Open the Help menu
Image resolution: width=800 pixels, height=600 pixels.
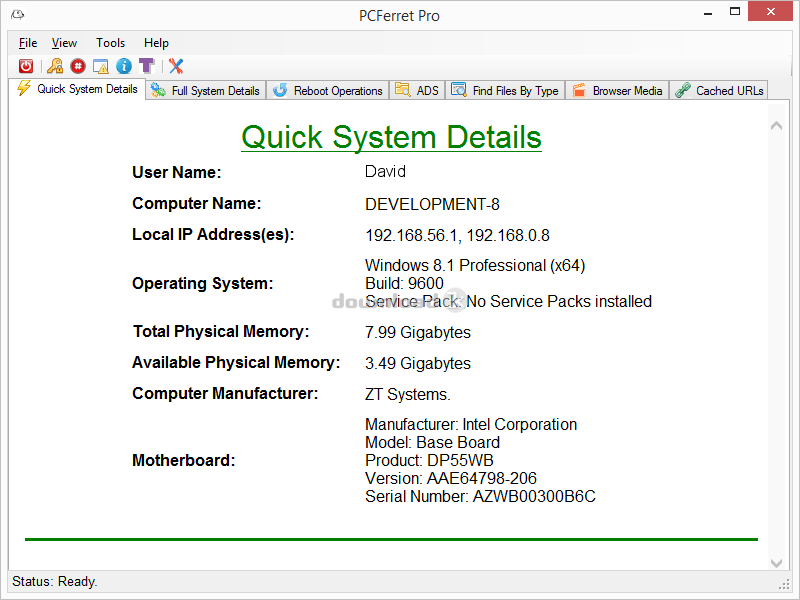coord(156,43)
